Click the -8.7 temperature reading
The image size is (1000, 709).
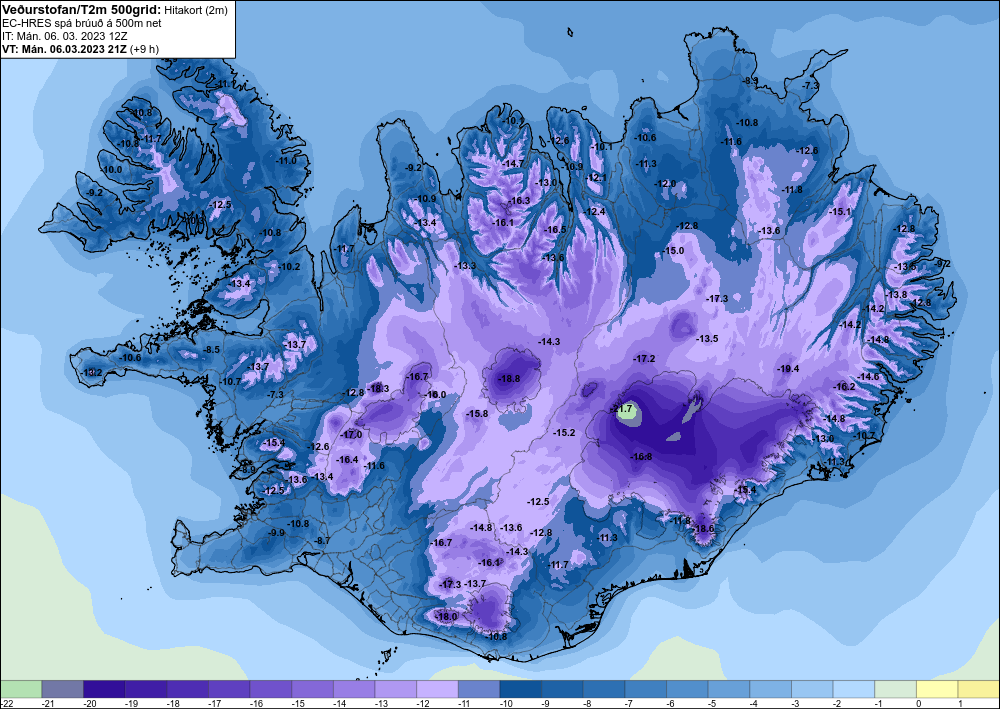click(x=323, y=541)
